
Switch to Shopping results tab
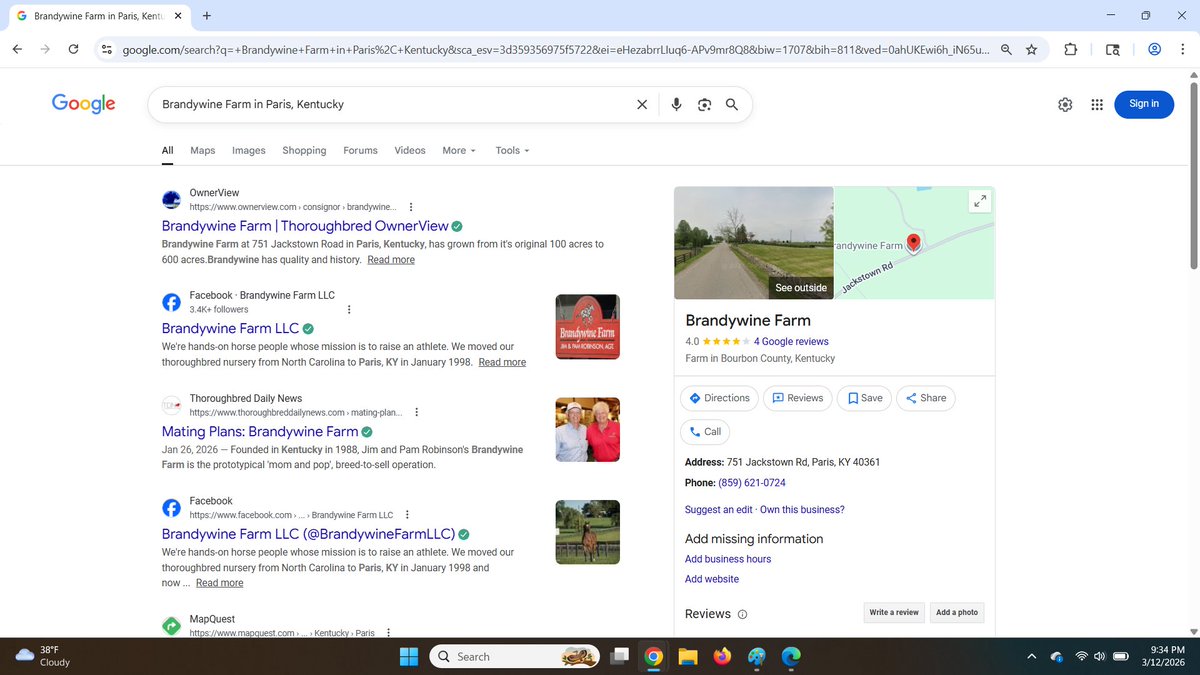(x=304, y=150)
